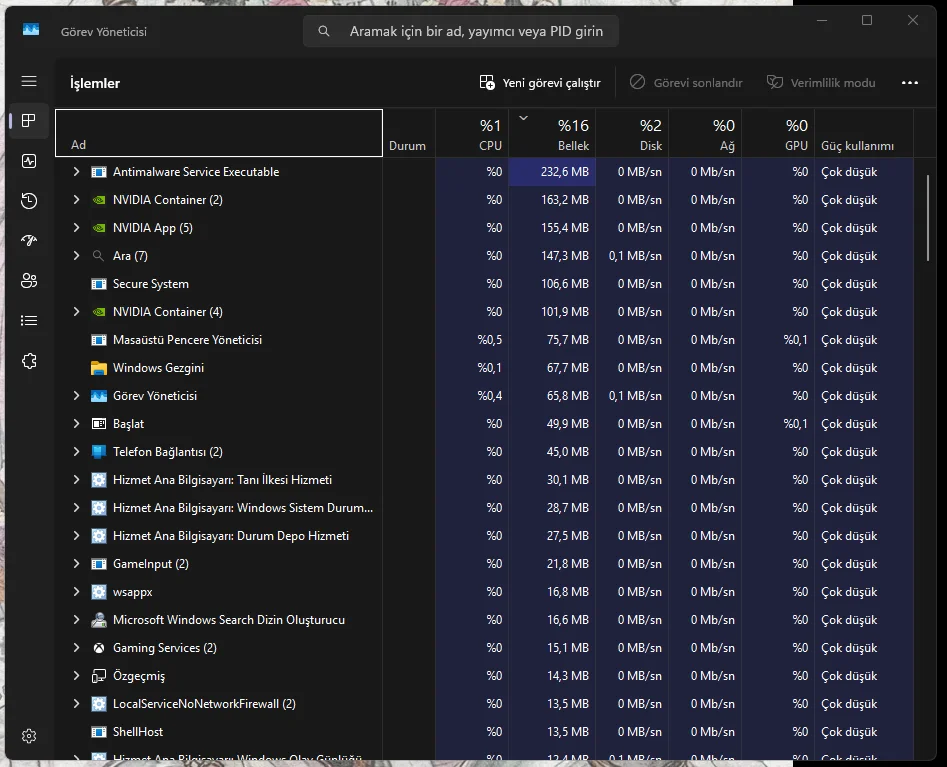Expand Gaming Services (2) process group
The height and width of the screenshot is (767, 947).
pos(76,648)
